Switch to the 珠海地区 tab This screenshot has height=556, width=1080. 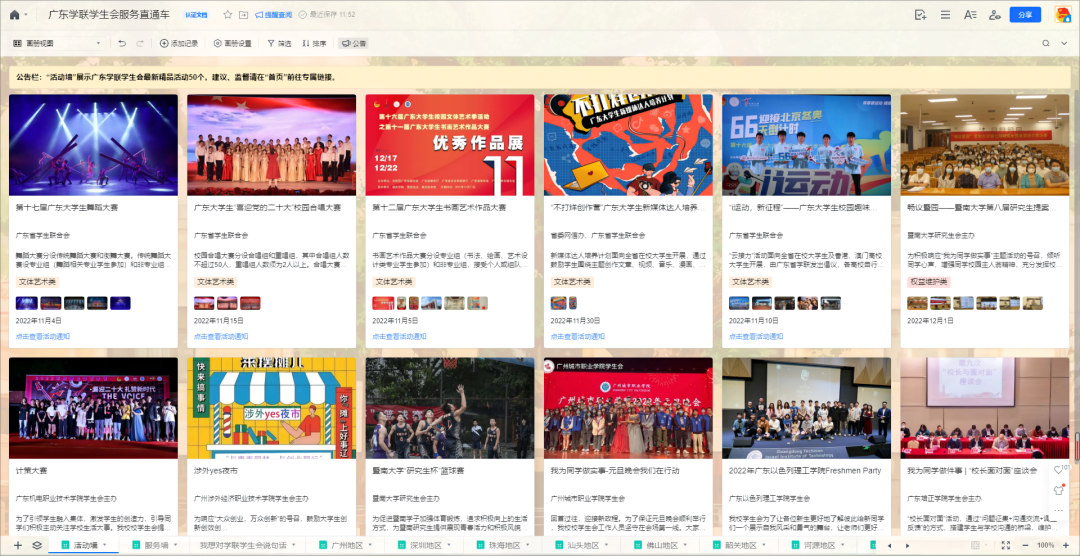coord(505,545)
